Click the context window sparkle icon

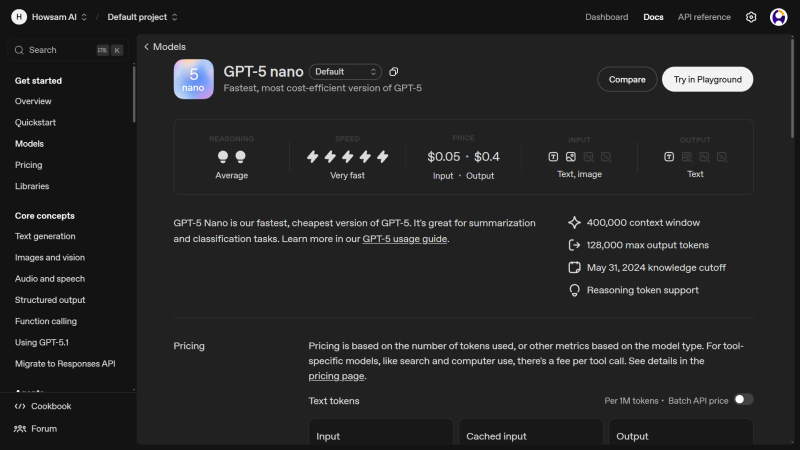(x=574, y=223)
